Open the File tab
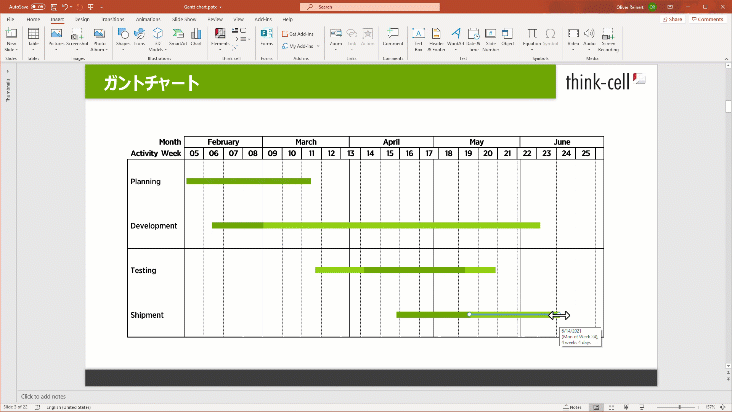The width and height of the screenshot is (732, 412). pos(10,19)
